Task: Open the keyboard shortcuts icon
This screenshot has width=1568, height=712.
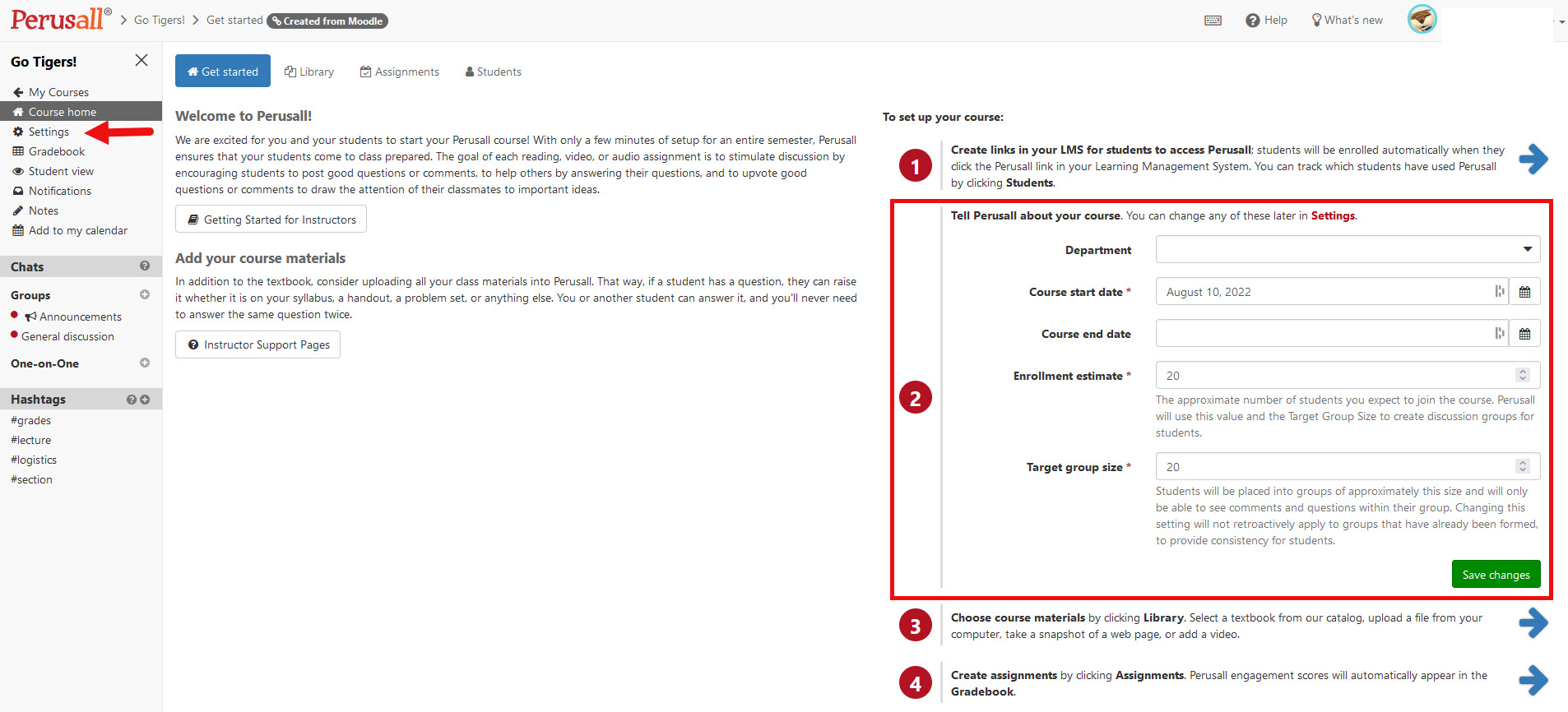Action: [1213, 21]
